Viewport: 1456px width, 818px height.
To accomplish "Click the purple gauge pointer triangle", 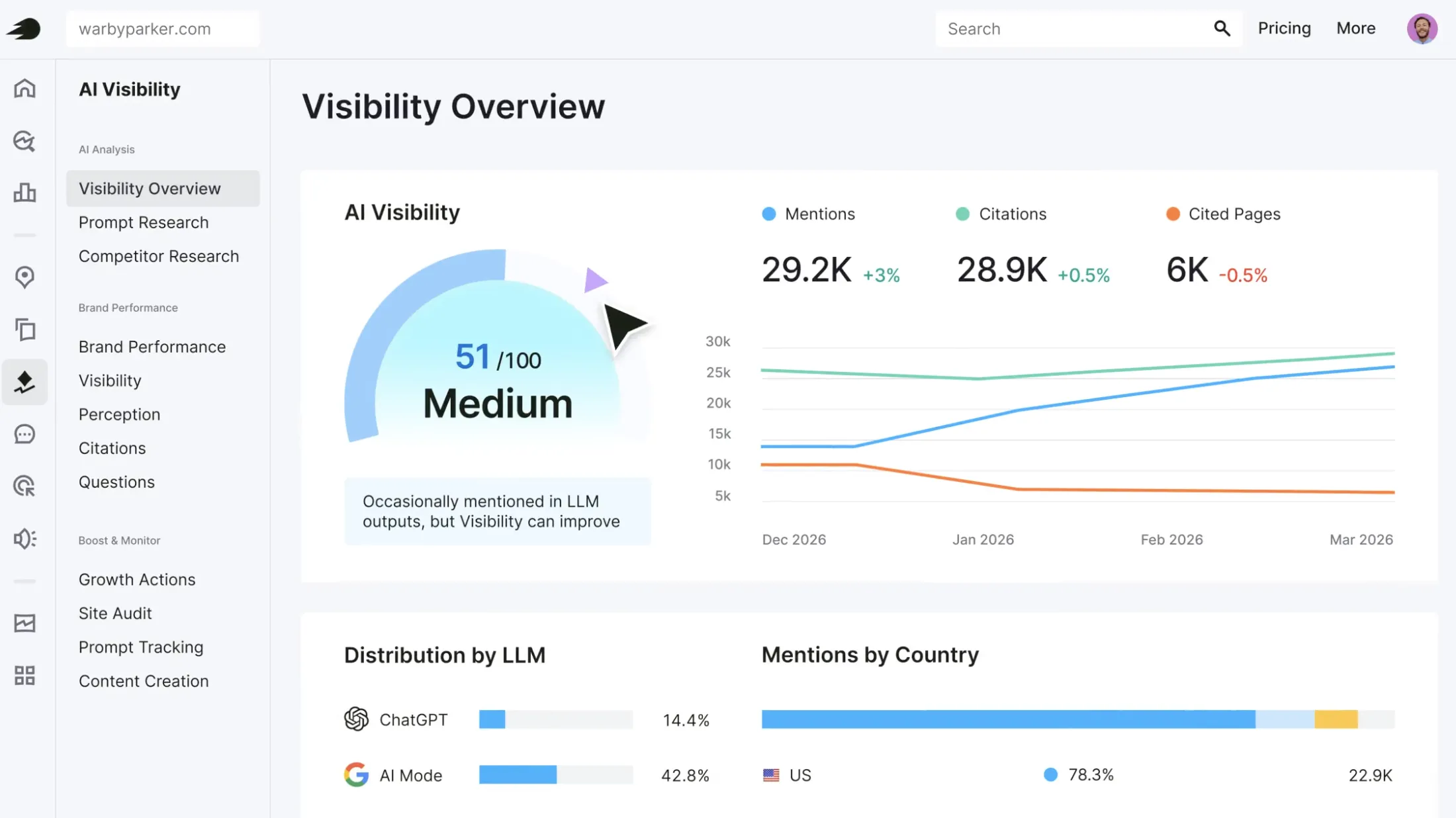I will [x=595, y=280].
